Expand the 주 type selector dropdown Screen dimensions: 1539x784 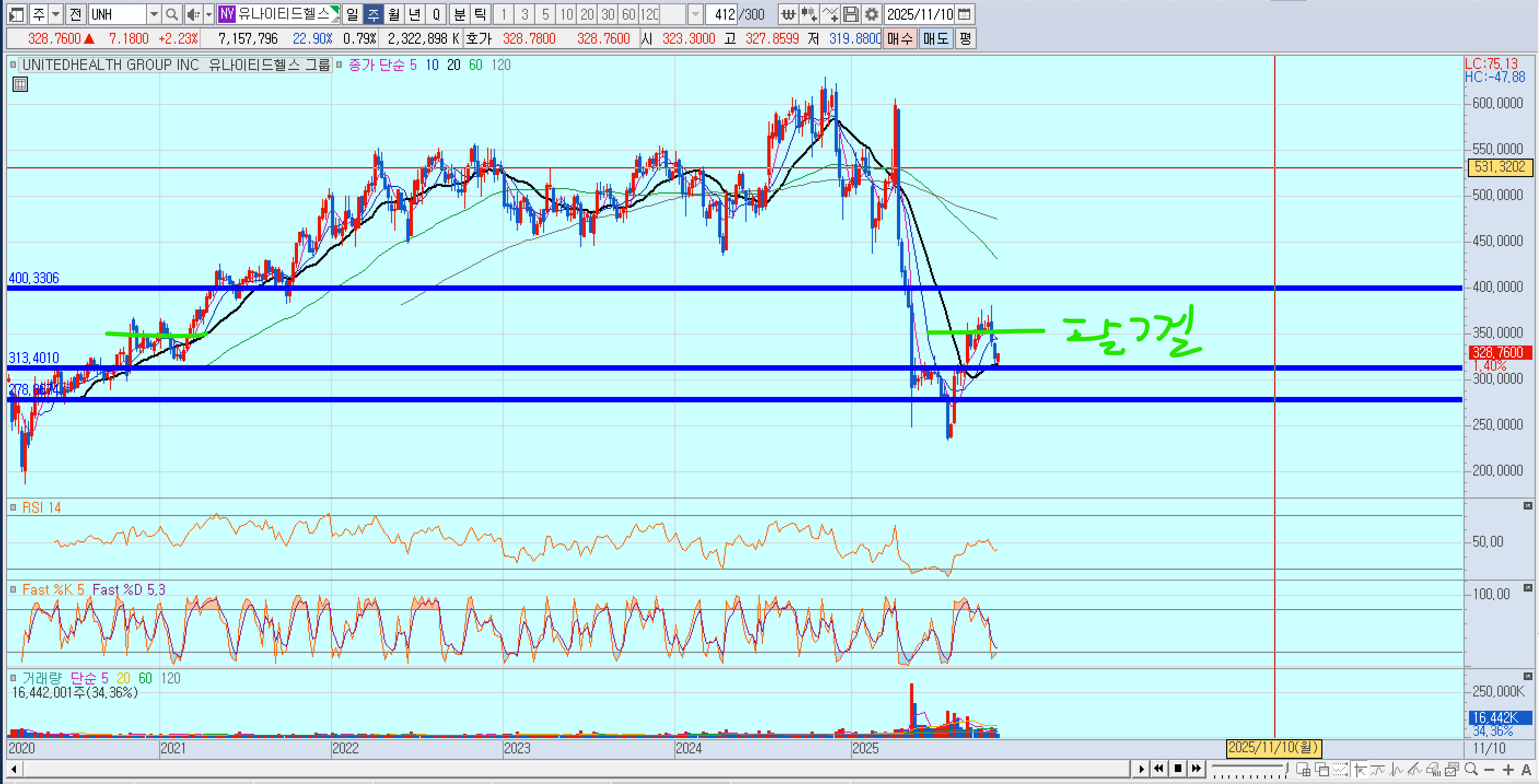pos(56,14)
